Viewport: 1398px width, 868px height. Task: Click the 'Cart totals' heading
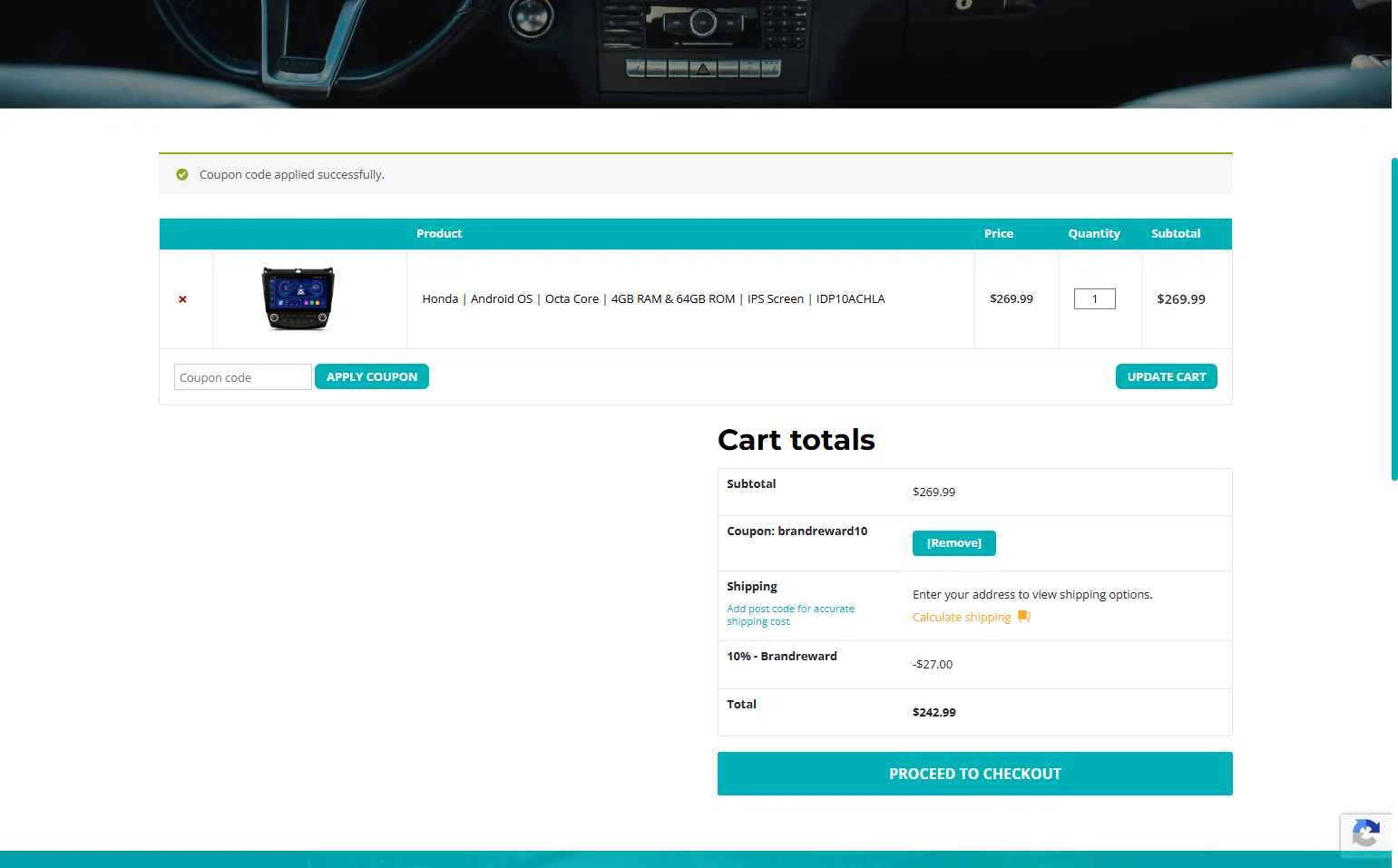coord(797,440)
